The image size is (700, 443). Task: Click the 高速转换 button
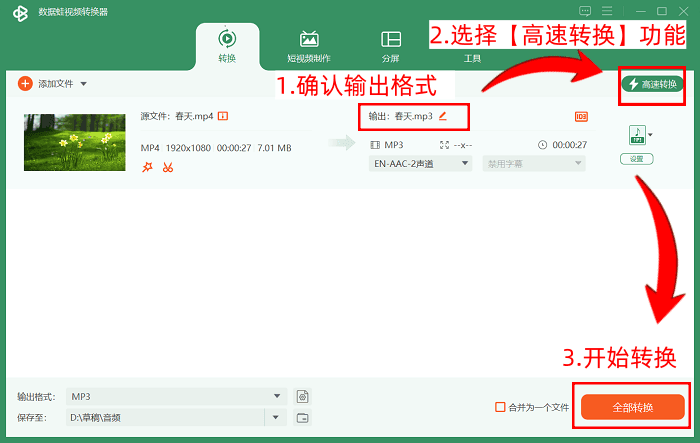(x=653, y=84)
